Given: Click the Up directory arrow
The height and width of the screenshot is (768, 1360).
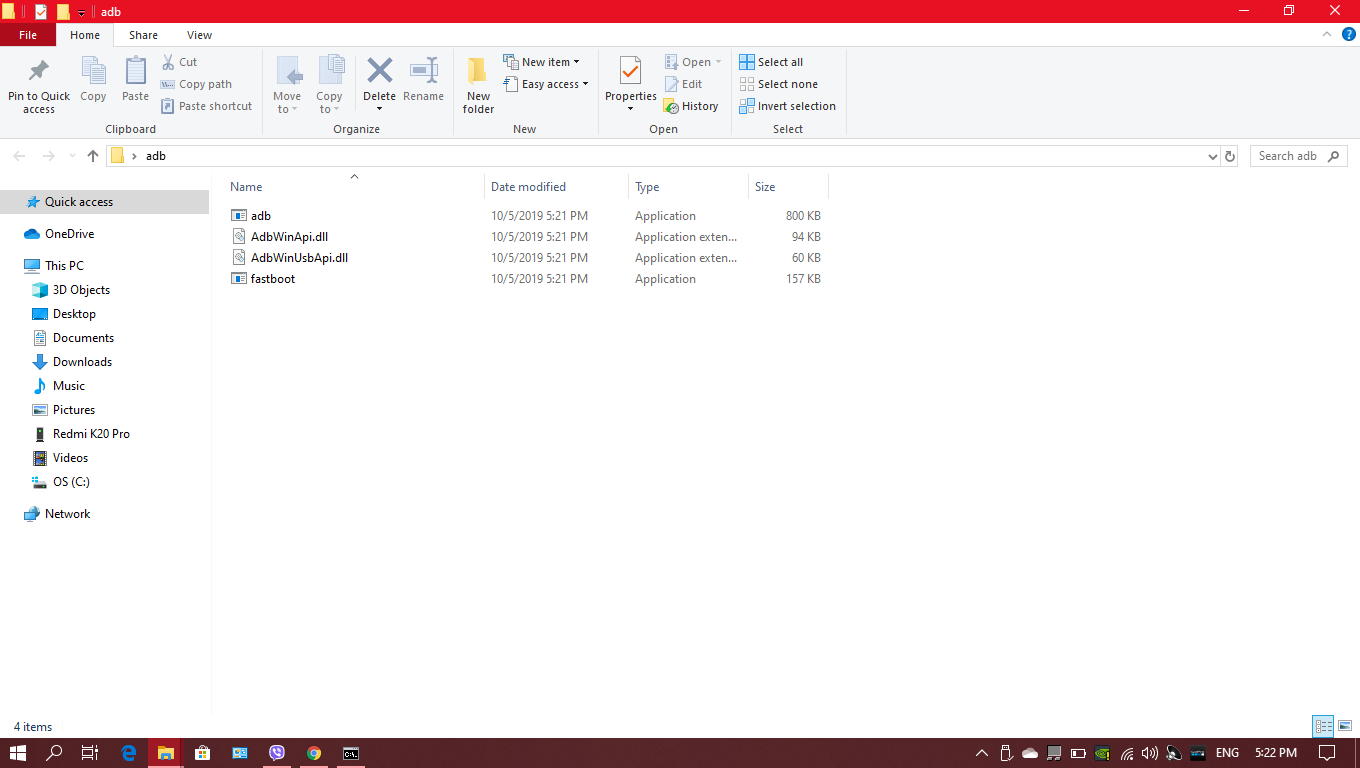Looking at the screenshot, I should pos(93,156).
